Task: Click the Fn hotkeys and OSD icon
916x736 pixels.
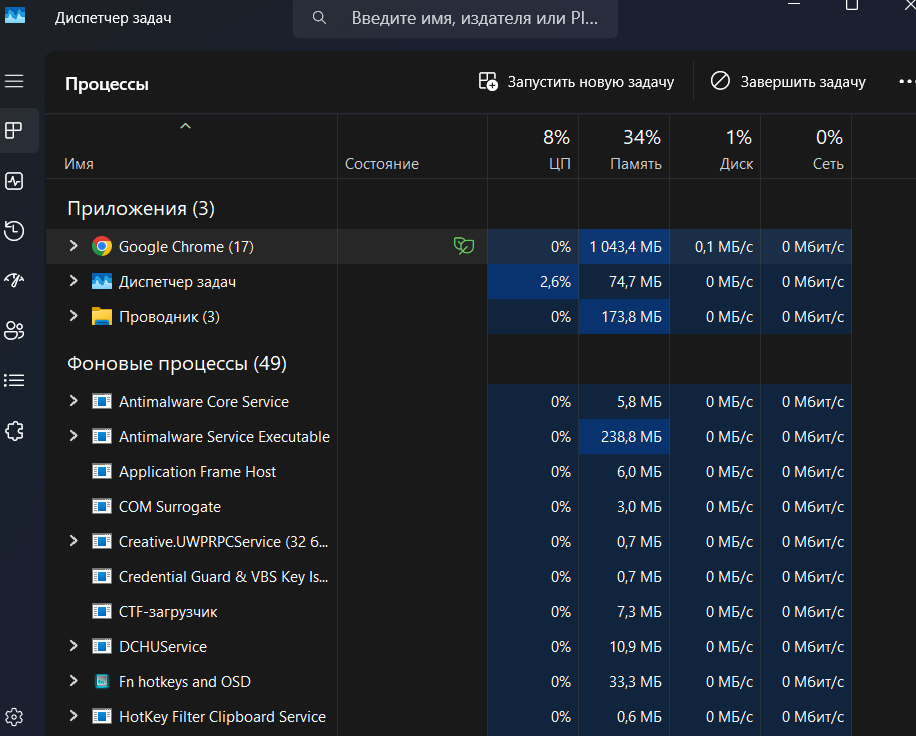Action: tap(102, 682)
